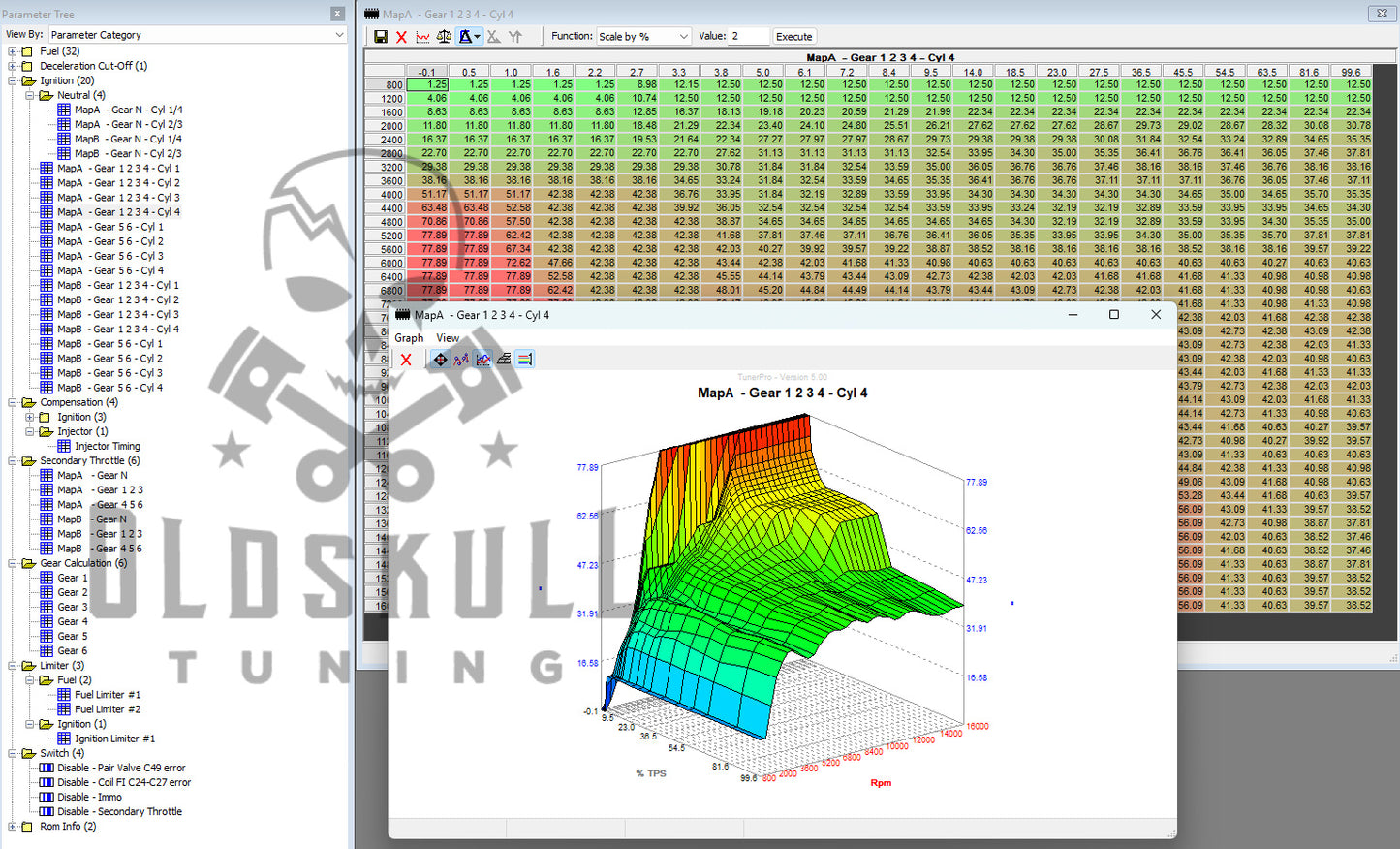Close the Parameter Tree panel

click(x=337, y=14)
